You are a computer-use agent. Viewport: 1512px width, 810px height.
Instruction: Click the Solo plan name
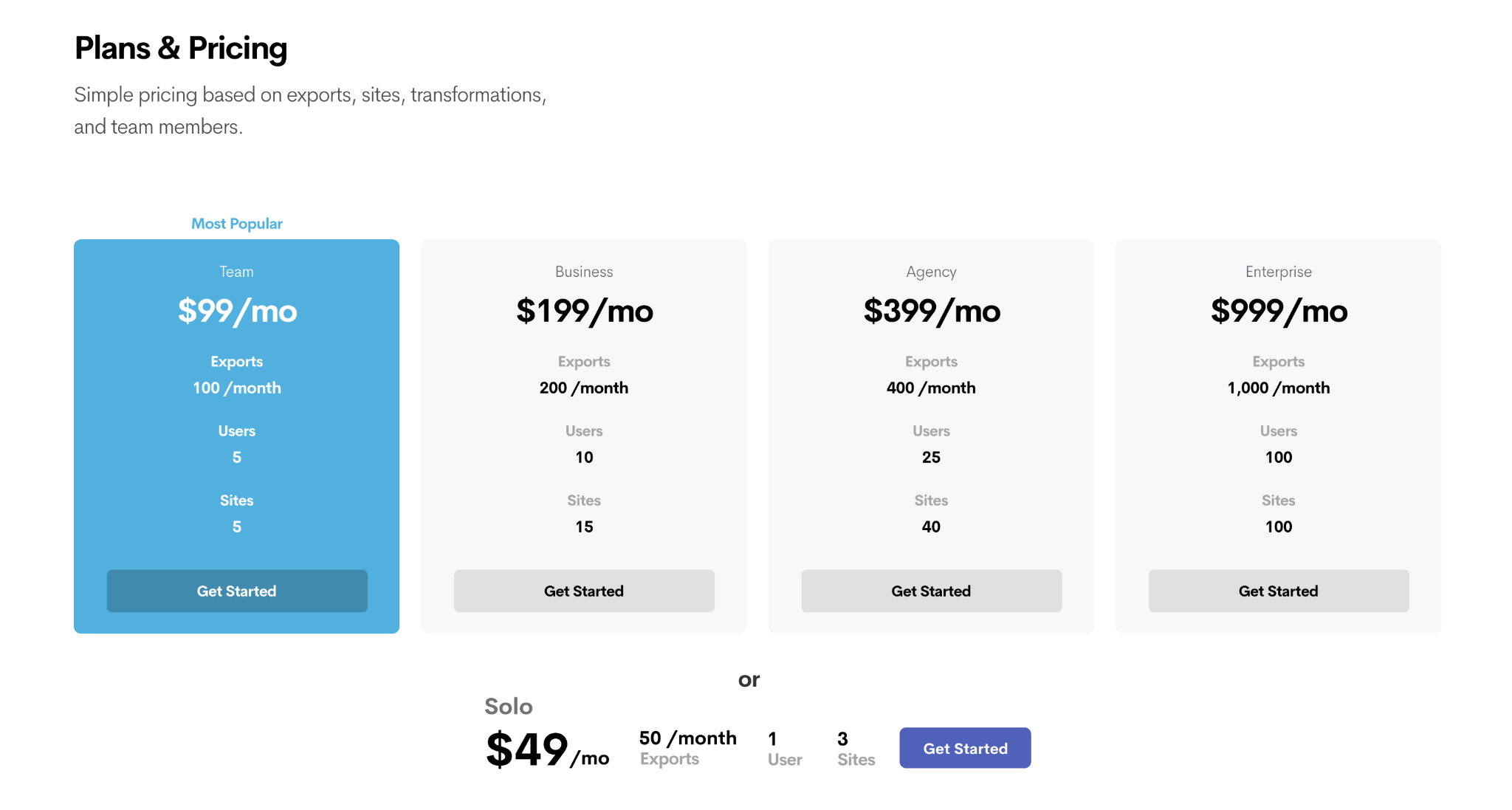point(508,707)
